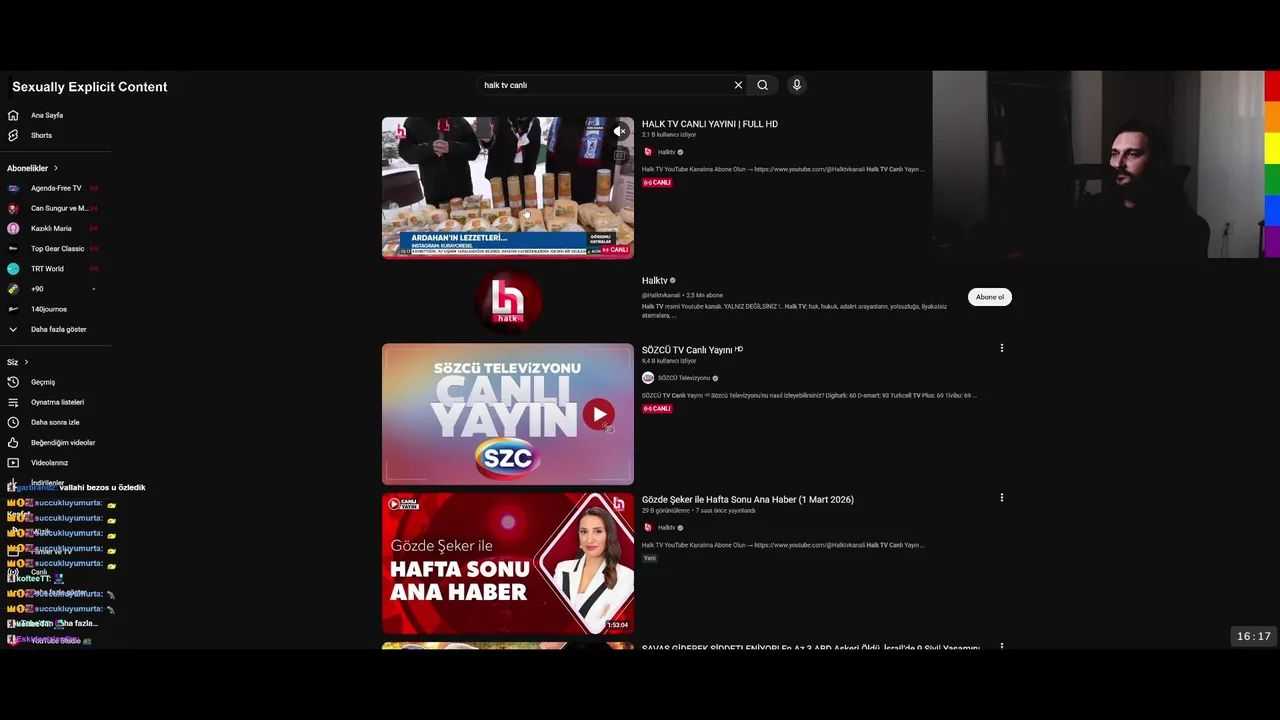Open Hafta Sonu Ana Haber thumbnail
This screenshot has height=720, width=1280.
coord(508,563)
